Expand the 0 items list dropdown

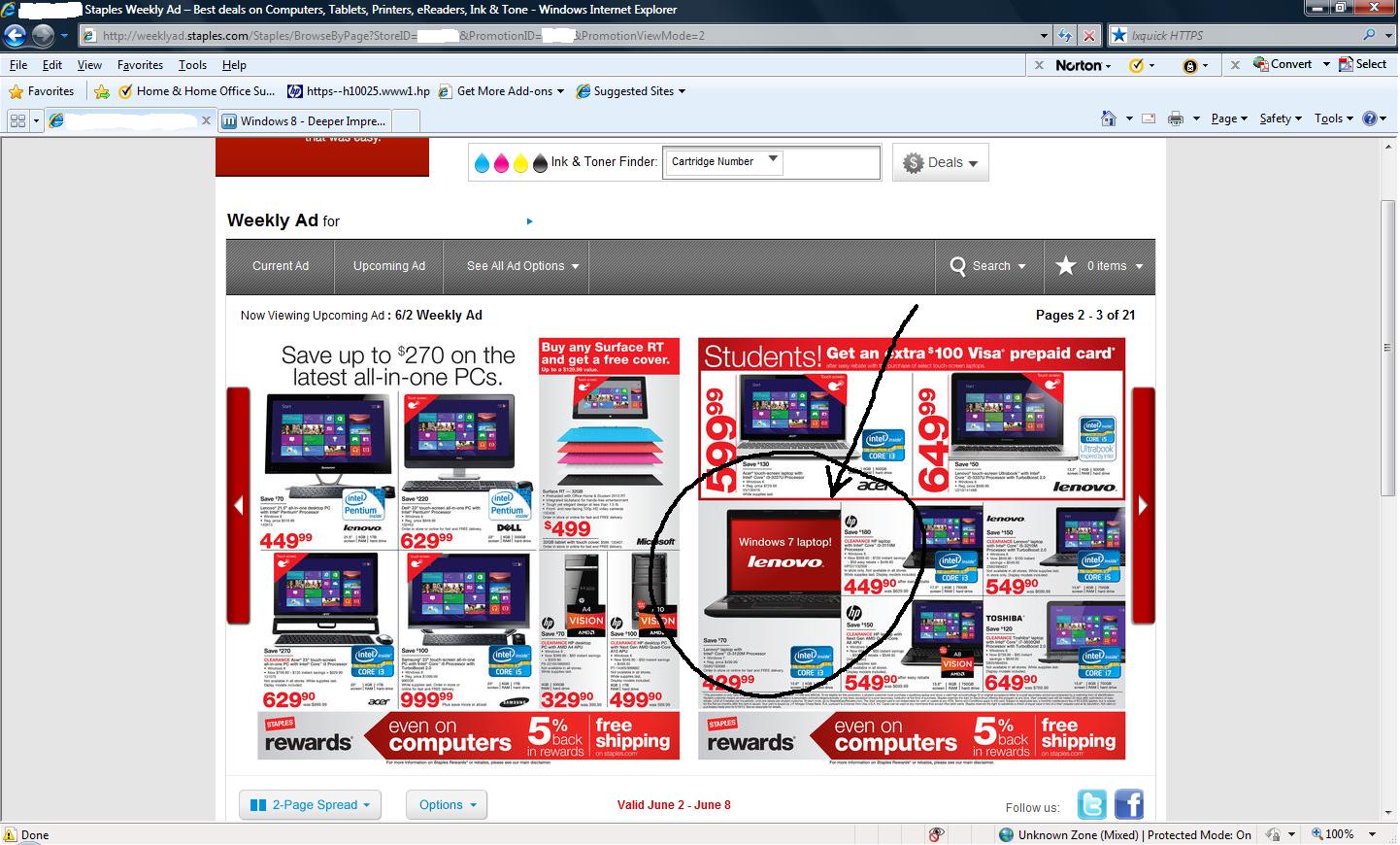click(x=1139, y=266)
